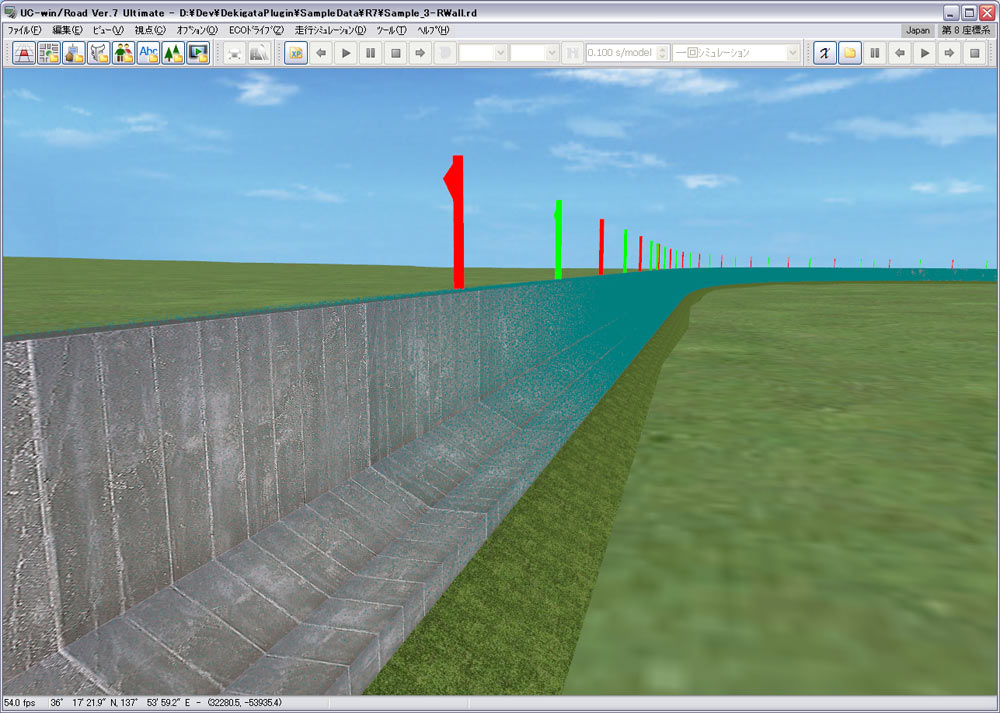Click the 54.0 fps status readout
Viewport: 1000px width, 713px height.
pyautogui.click(x=20, y=703)
